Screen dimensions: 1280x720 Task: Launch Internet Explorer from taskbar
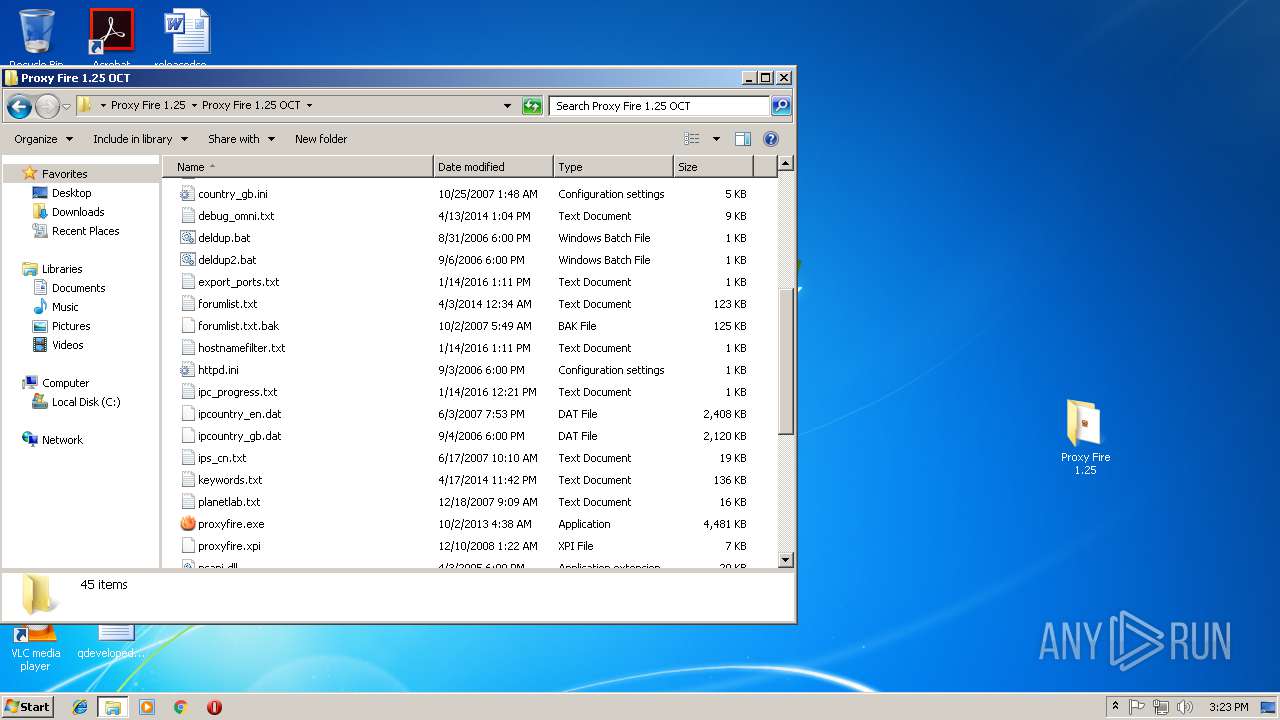click(80, 707)
